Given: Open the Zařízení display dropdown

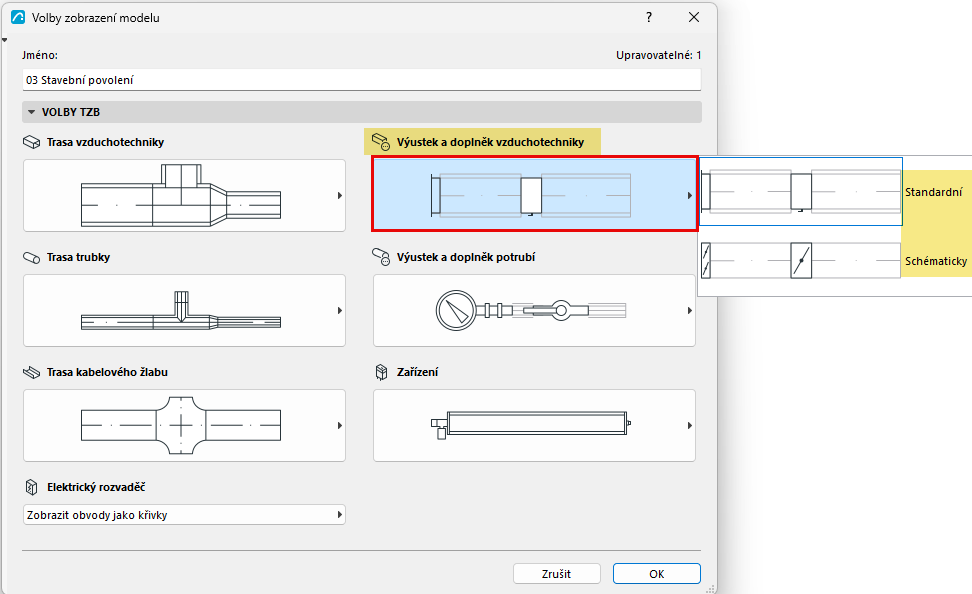Looking at the screenshot, I should (x=534, y=425).
